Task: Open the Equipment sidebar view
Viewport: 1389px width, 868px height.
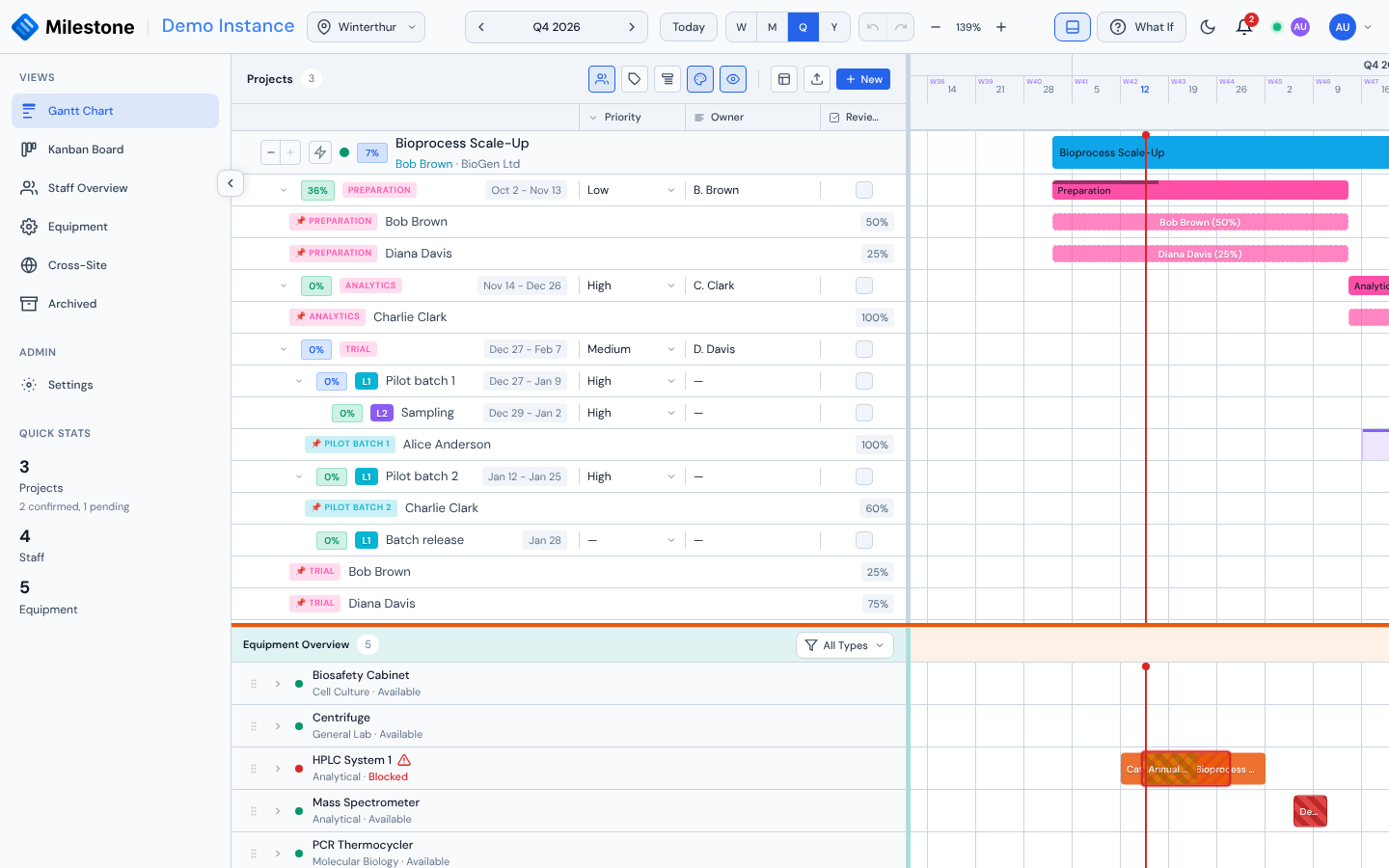Action: [x=115, y=227]
